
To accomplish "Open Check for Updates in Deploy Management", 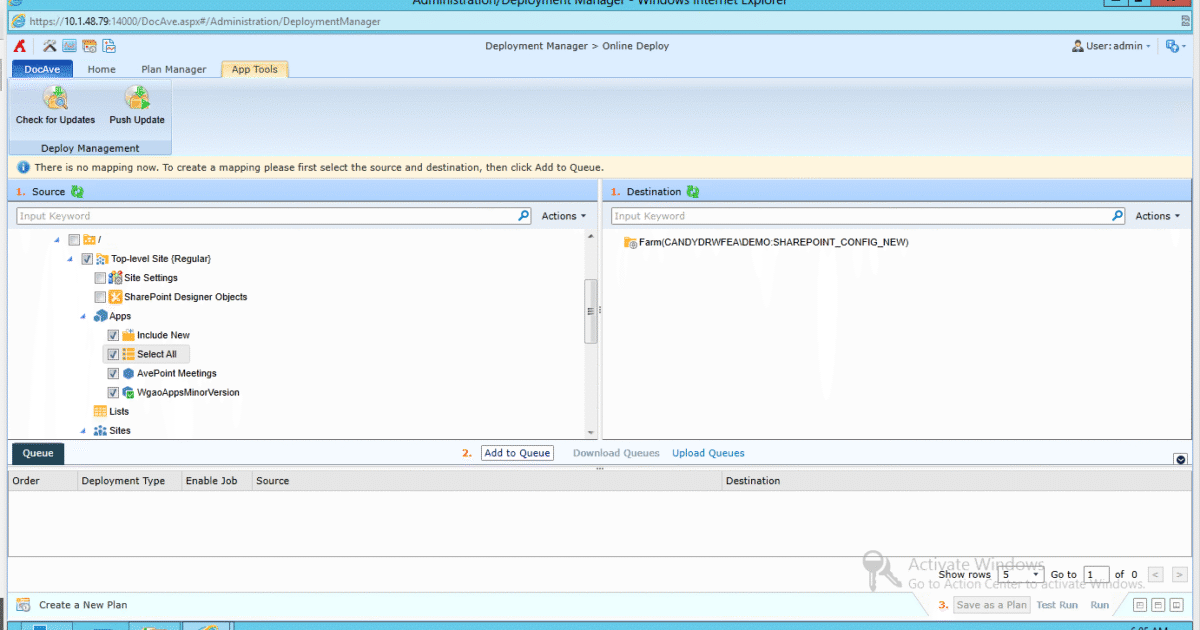I will coord(55,103).
